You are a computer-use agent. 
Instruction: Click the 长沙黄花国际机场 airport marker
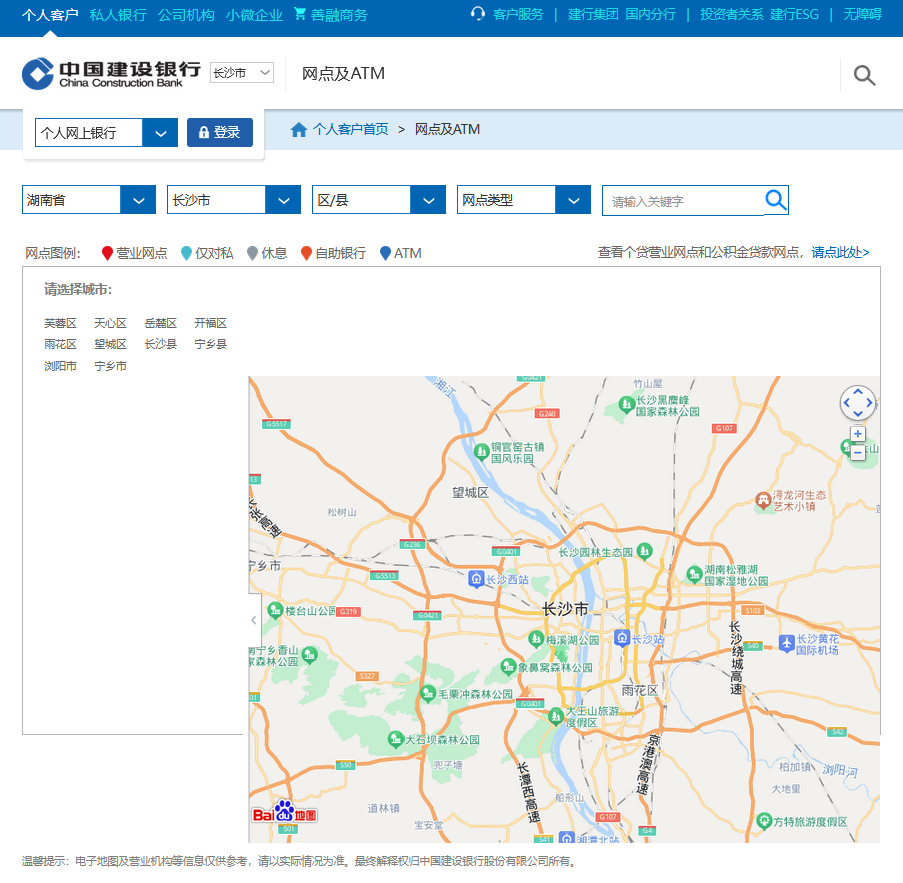[787, 643]
